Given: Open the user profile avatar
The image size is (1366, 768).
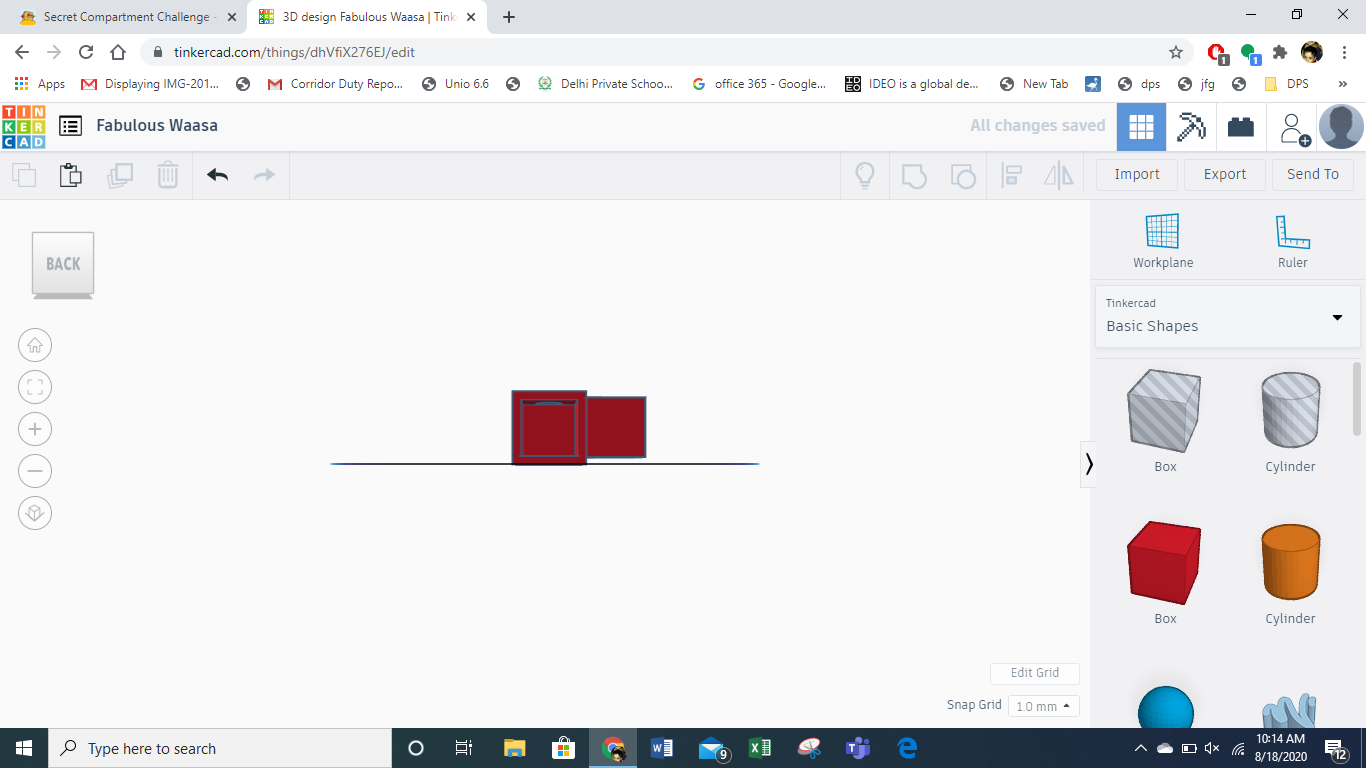Looking at the screenshot, I should tap(1341, 127).
